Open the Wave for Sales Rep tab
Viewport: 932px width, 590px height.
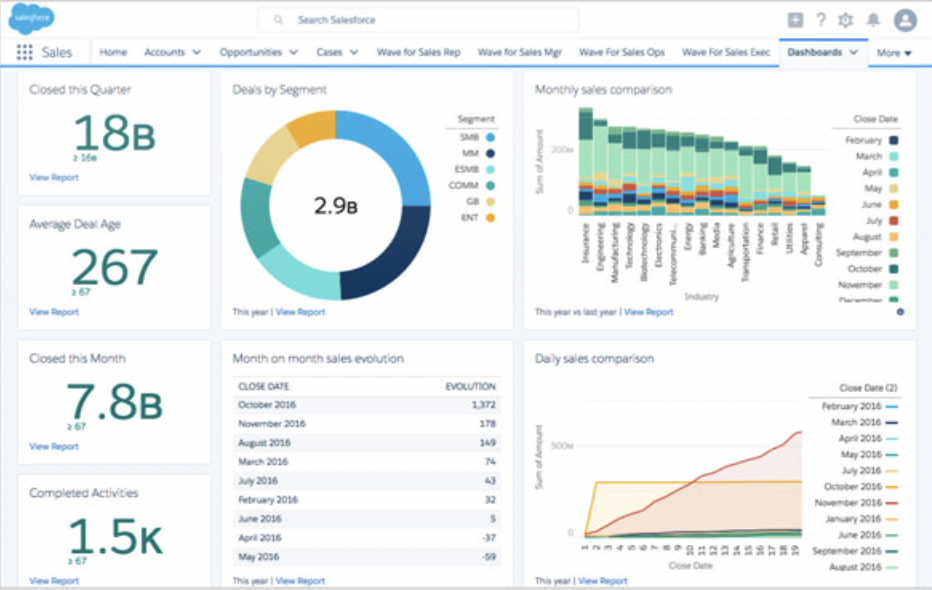click(418, 52)
